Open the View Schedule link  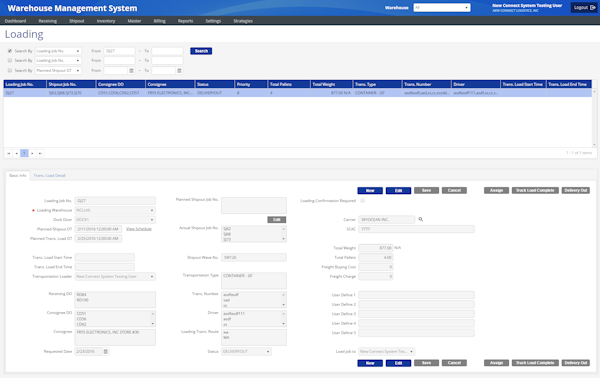[x=139, y=229]
